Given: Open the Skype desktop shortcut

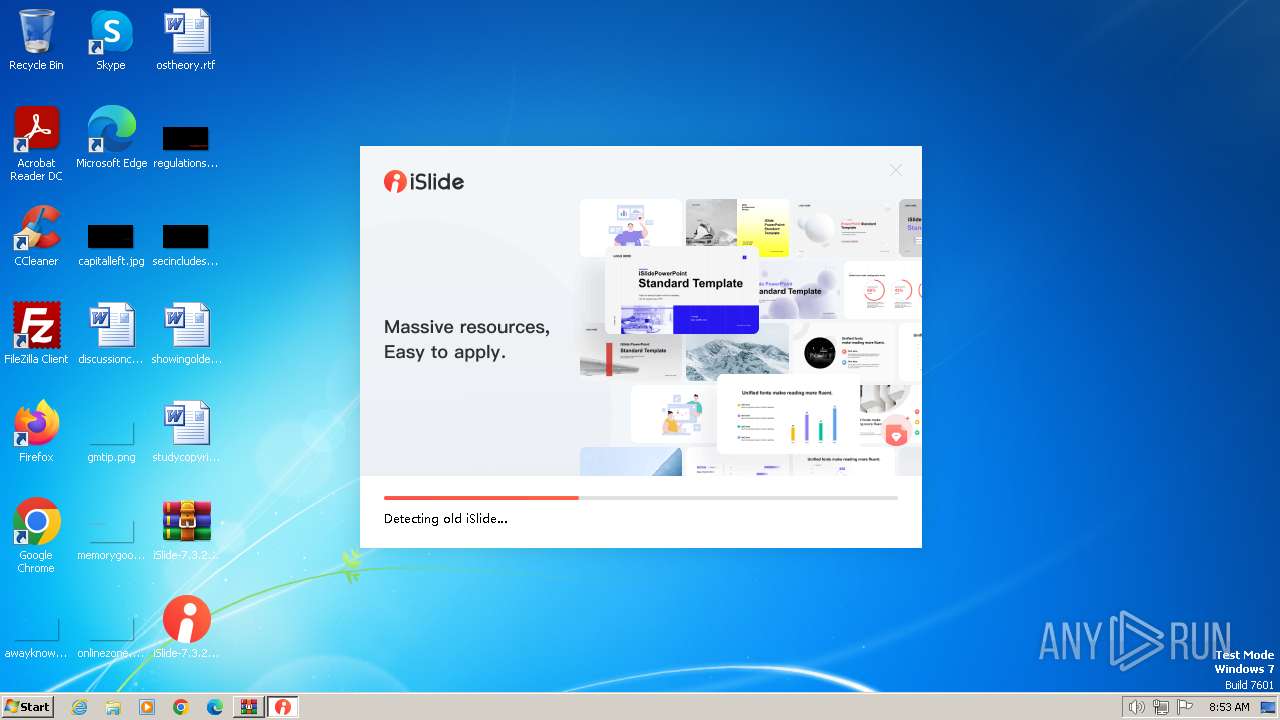Looking at the screenshot, I should pos(111,41).
